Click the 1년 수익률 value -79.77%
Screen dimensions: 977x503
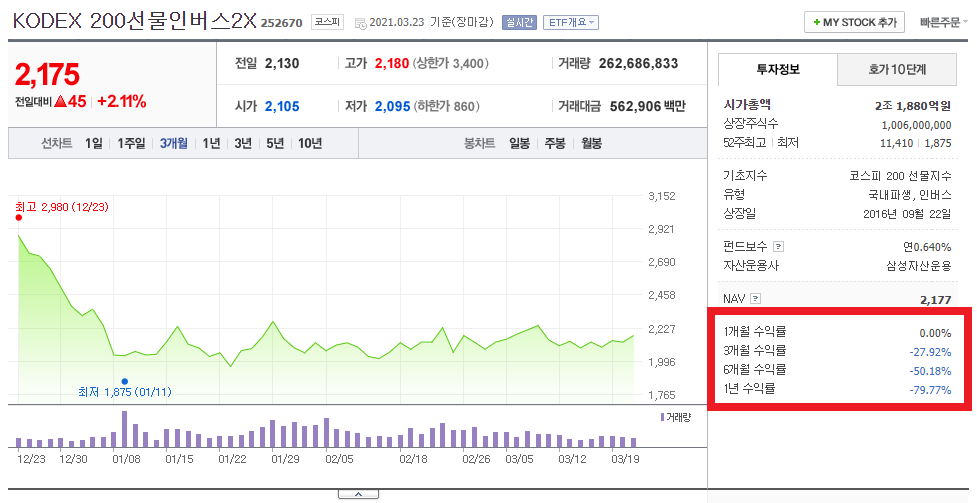click(930, 391)
